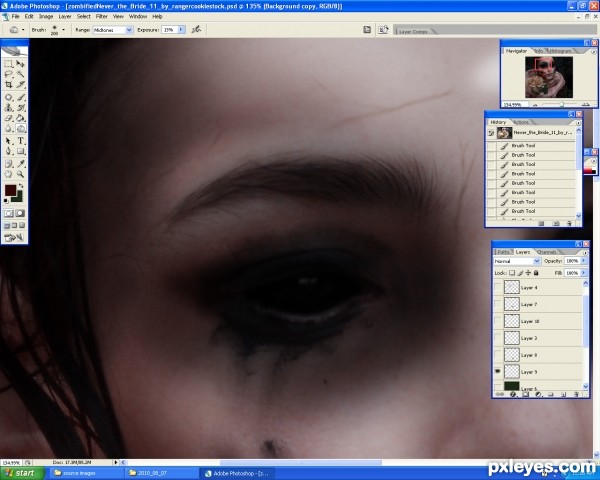Select the Rectangle shape tool
This screenshot has width=600, height=480.
pyautogui.click(x=20, y=151)
